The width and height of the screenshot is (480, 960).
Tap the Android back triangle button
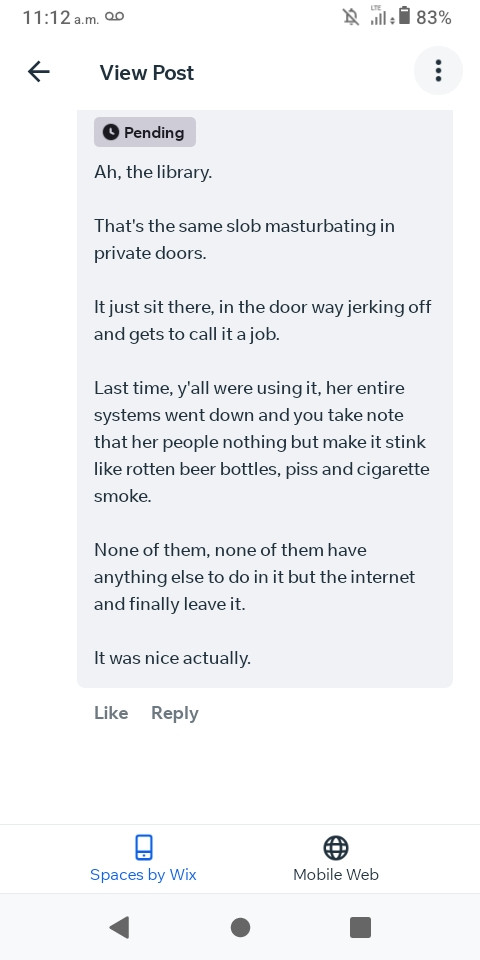click(119, 928)
